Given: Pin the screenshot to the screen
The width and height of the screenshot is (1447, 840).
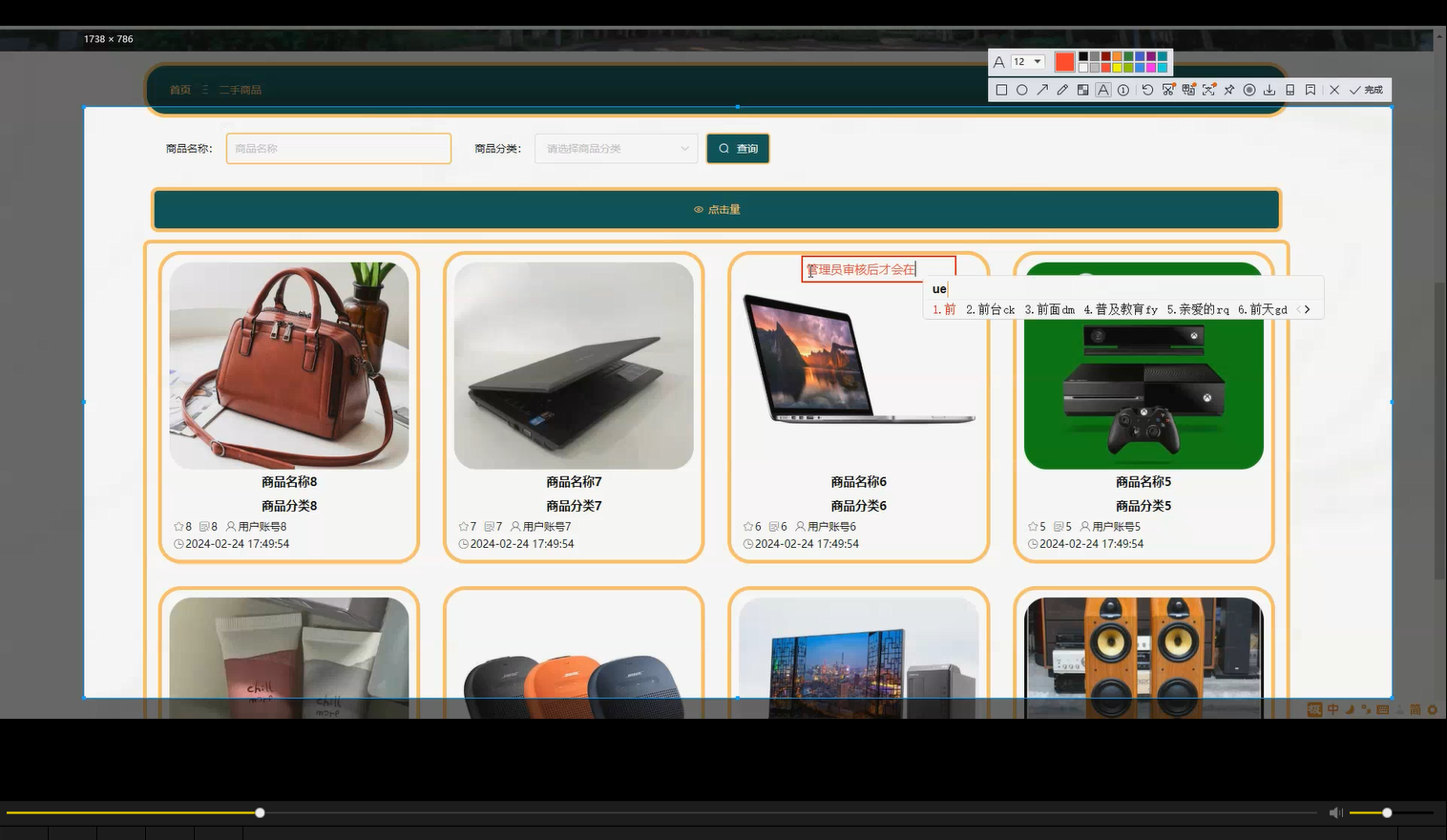Looking at the screenshot, I should coord(1229,90).
